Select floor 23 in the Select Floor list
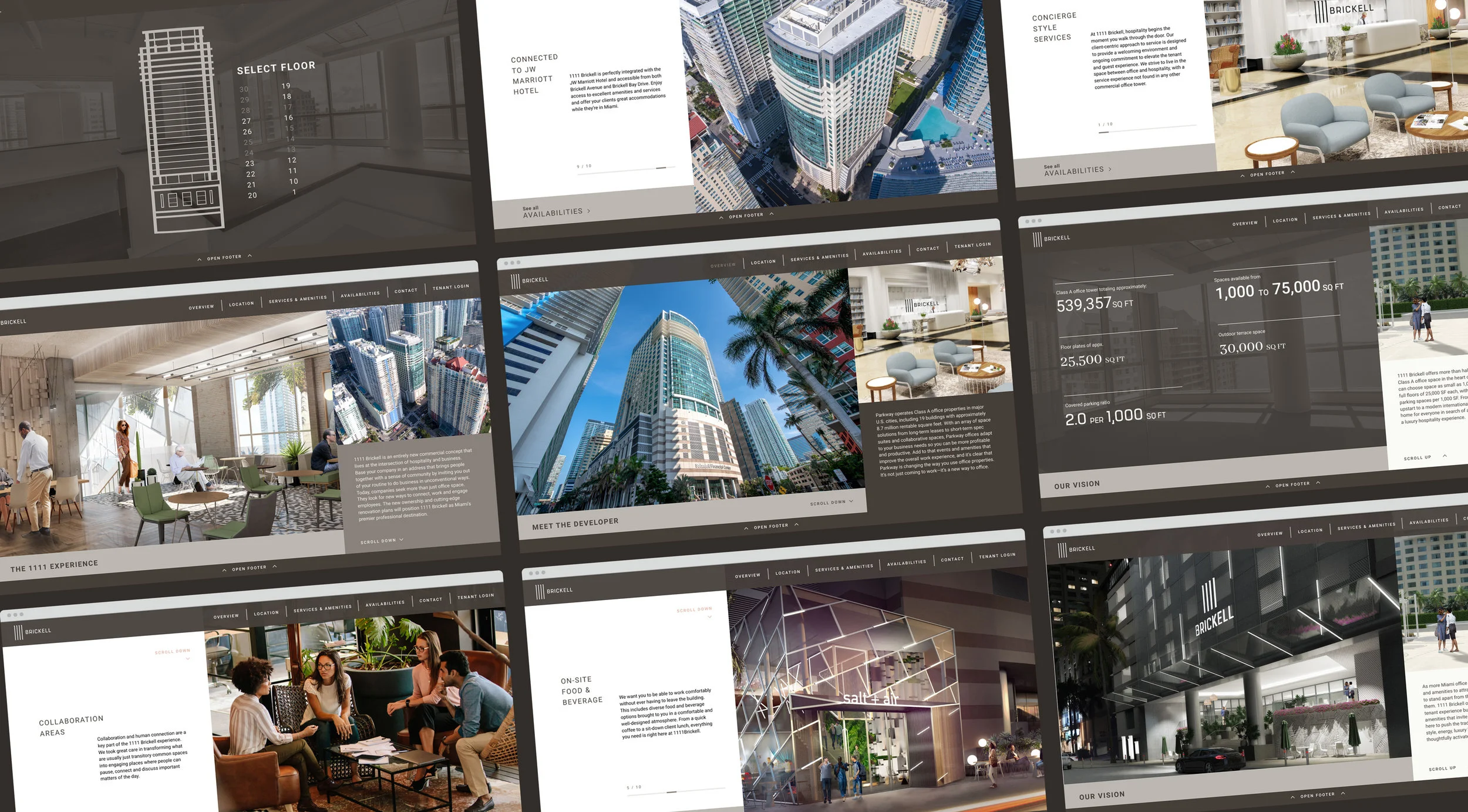 pyautogui.click(x=250, y=163)
